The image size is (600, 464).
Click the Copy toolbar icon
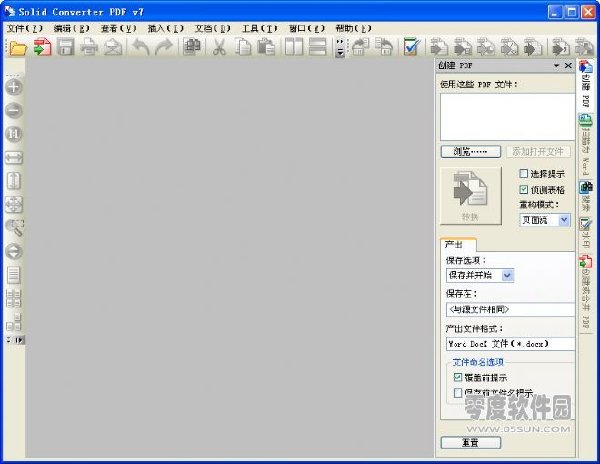coord(243,48)
